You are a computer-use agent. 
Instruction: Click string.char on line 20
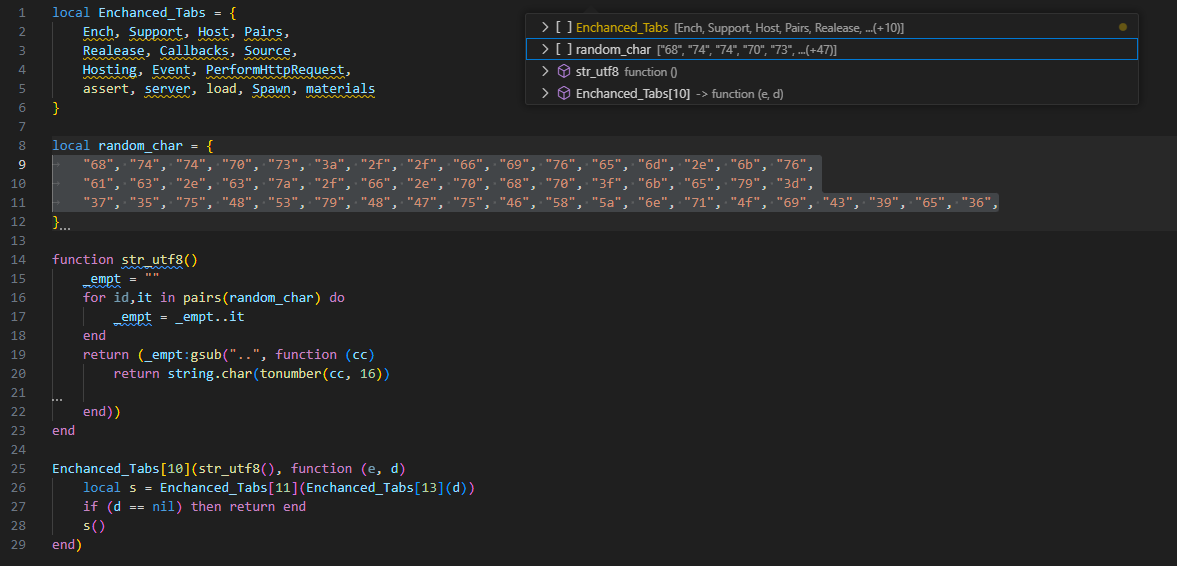click(x=209, y=373)
